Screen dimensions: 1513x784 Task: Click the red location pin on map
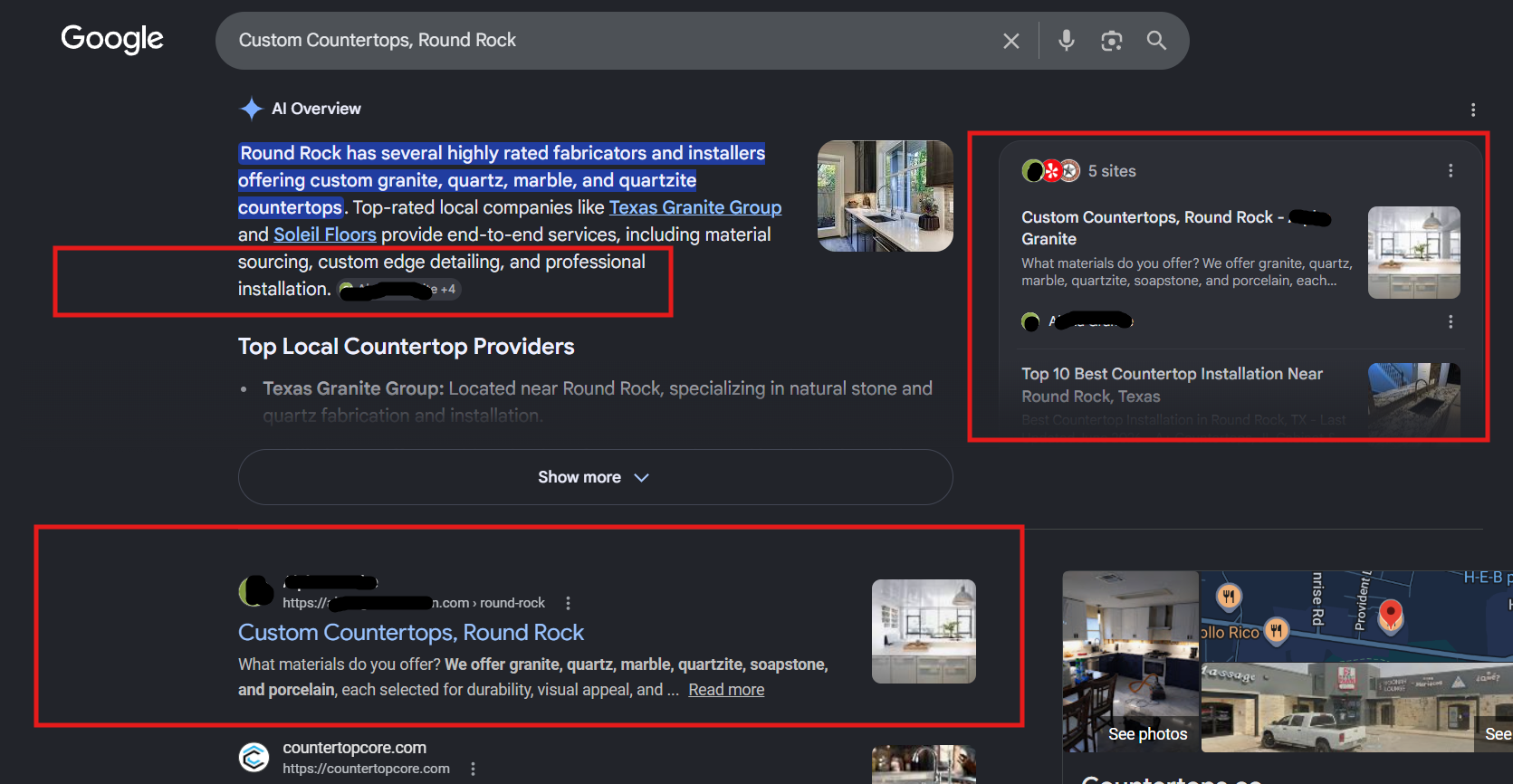[x=1391, y=616]
